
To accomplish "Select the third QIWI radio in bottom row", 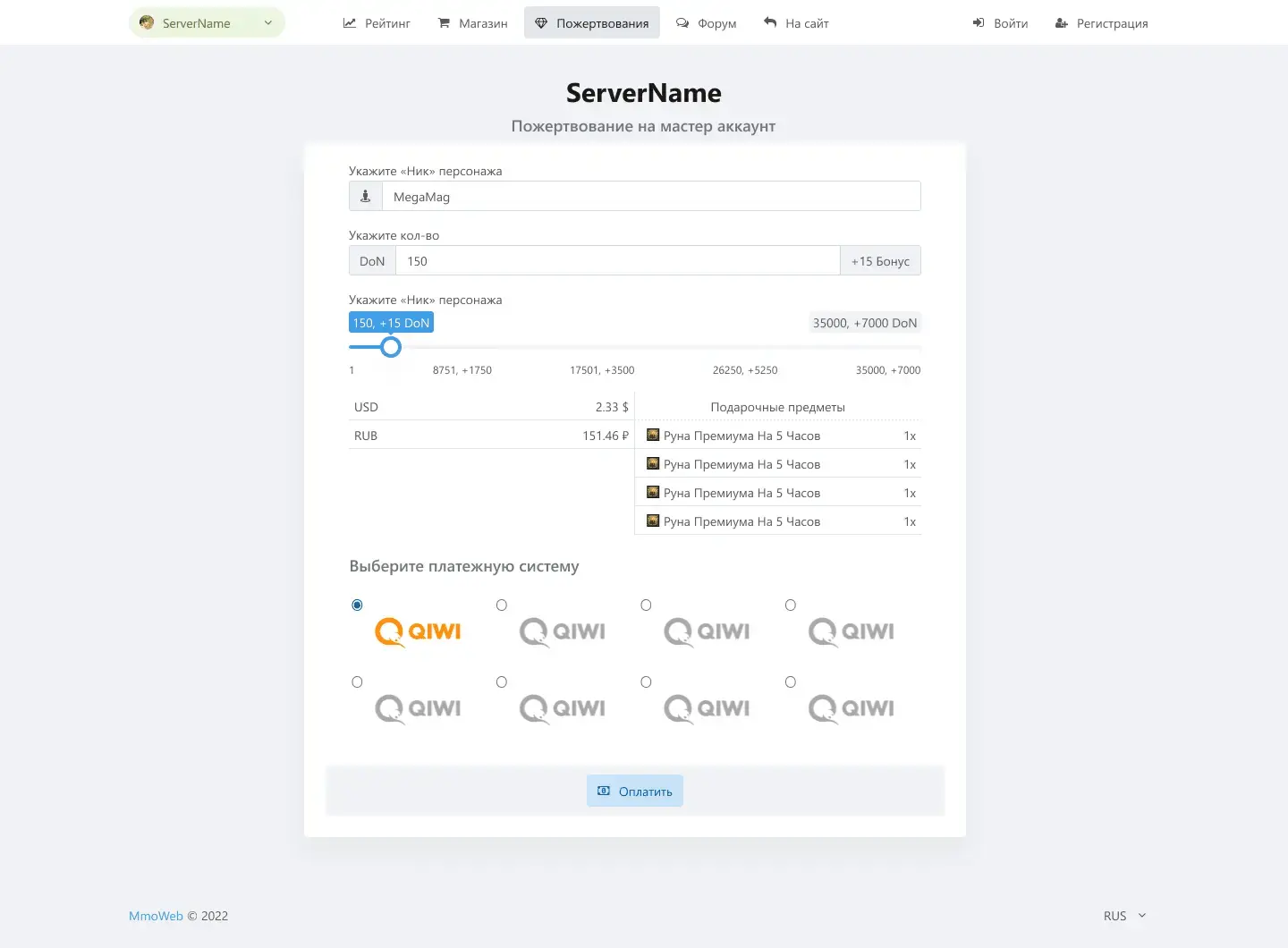I will click(646, 682).
